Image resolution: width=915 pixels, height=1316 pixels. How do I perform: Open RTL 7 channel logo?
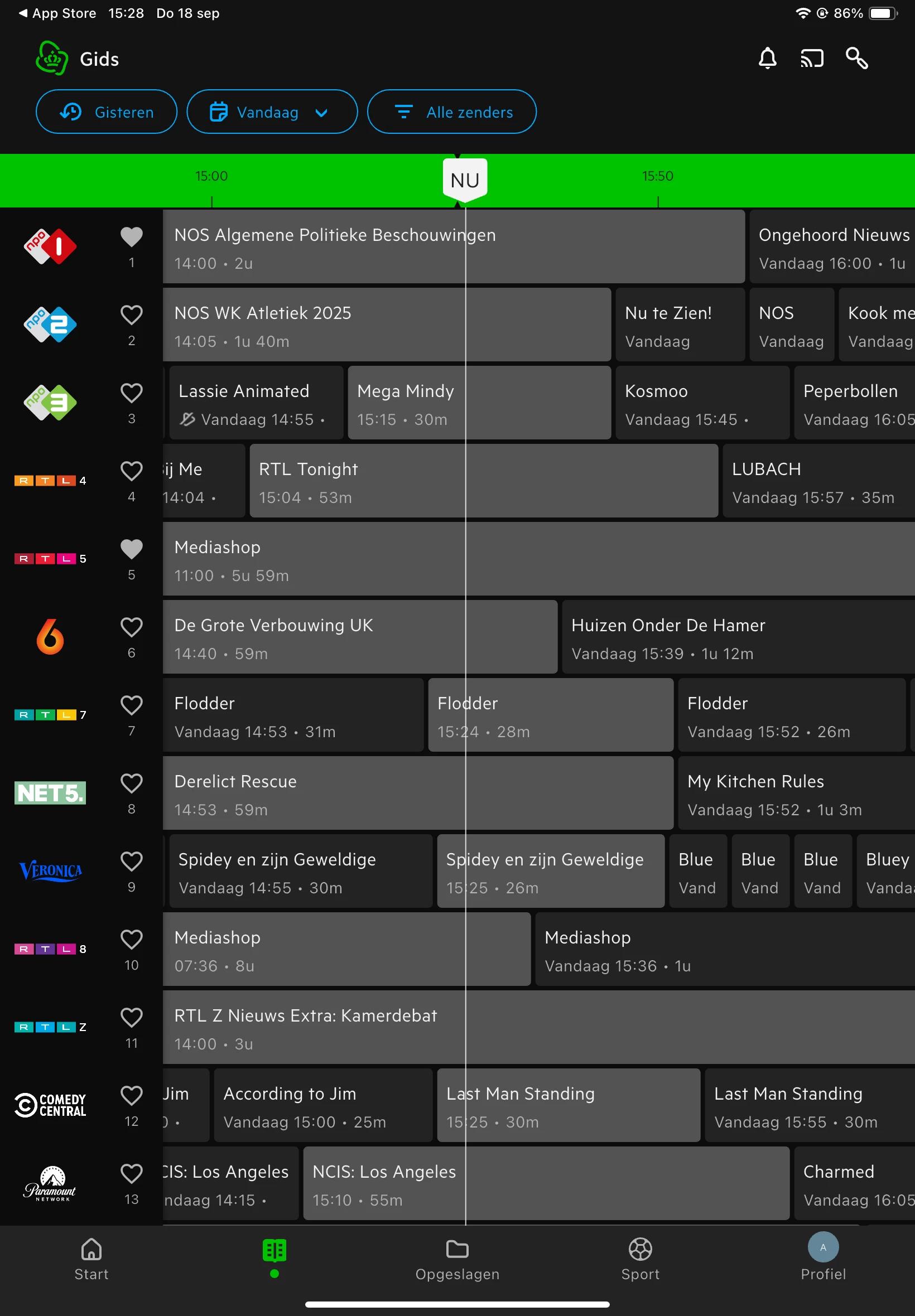pos(50,715)
